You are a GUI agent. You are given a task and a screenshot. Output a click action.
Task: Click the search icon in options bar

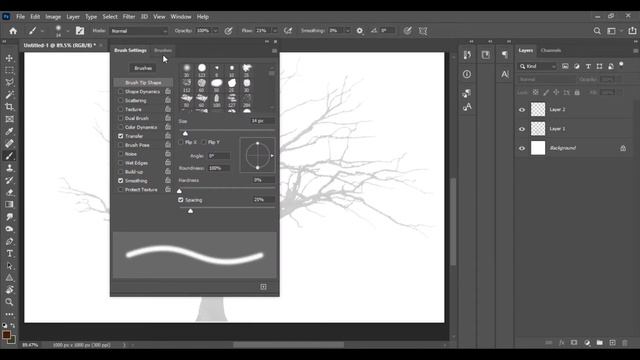(597, 31)
